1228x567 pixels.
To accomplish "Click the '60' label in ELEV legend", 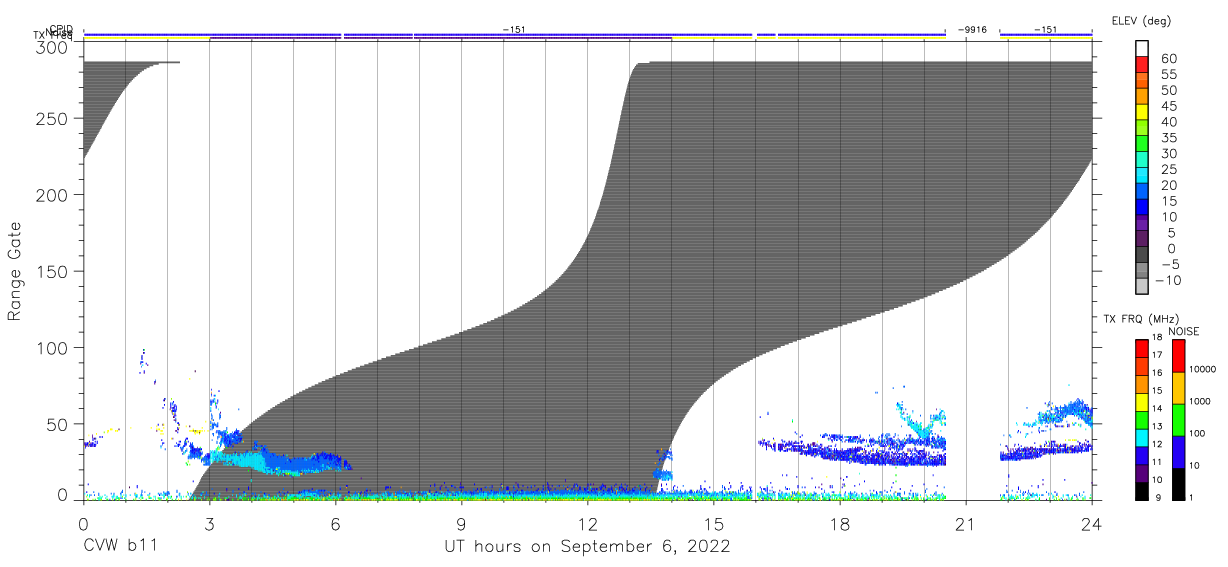I will (x=1168, y=58).
